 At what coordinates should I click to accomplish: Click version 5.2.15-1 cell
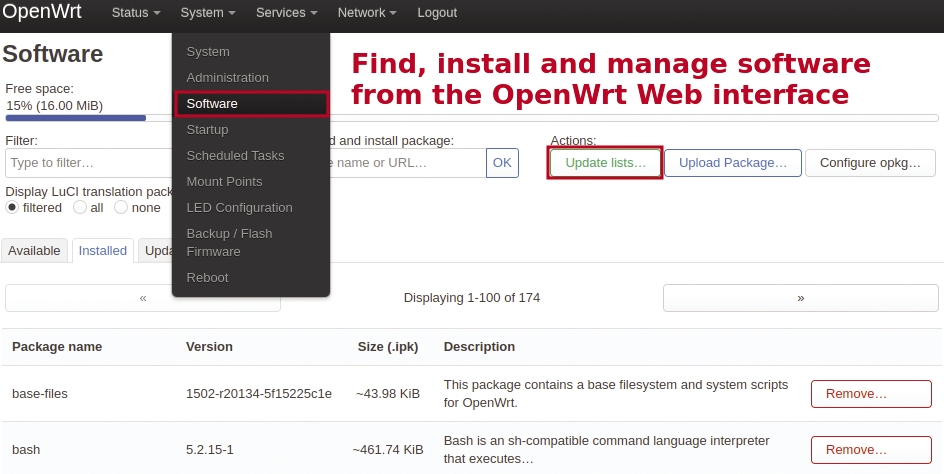coord(210,449)
